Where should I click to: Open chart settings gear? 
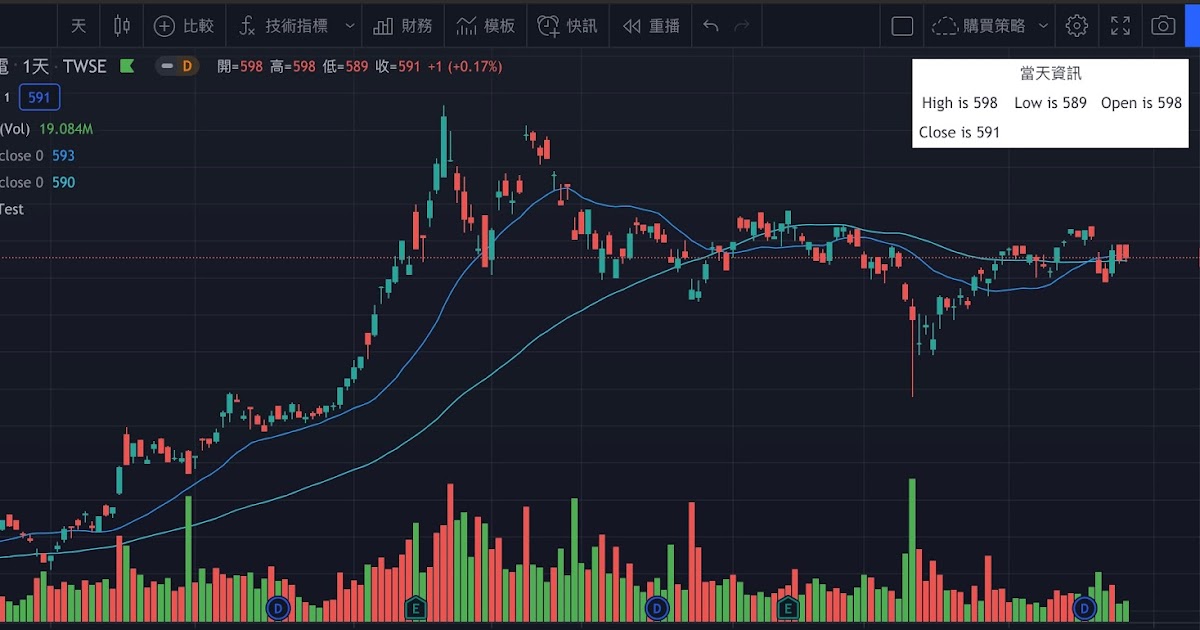(1076, 25)
